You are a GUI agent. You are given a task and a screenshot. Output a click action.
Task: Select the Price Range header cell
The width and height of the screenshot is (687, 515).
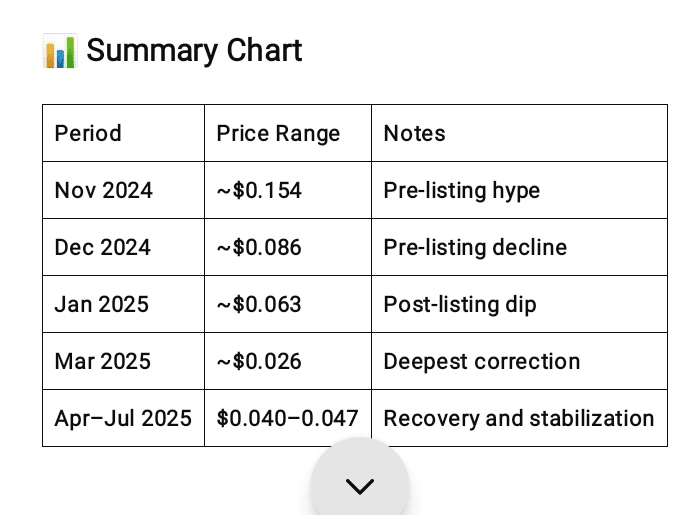(x=278, y=133)
